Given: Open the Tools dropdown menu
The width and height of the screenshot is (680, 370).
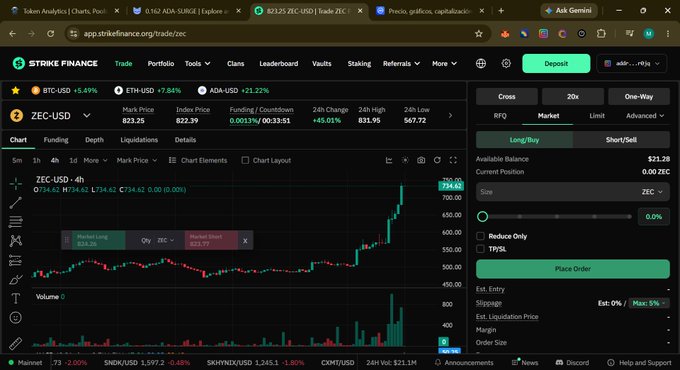Looking at the screenshot, I should (x=197, y=63).
